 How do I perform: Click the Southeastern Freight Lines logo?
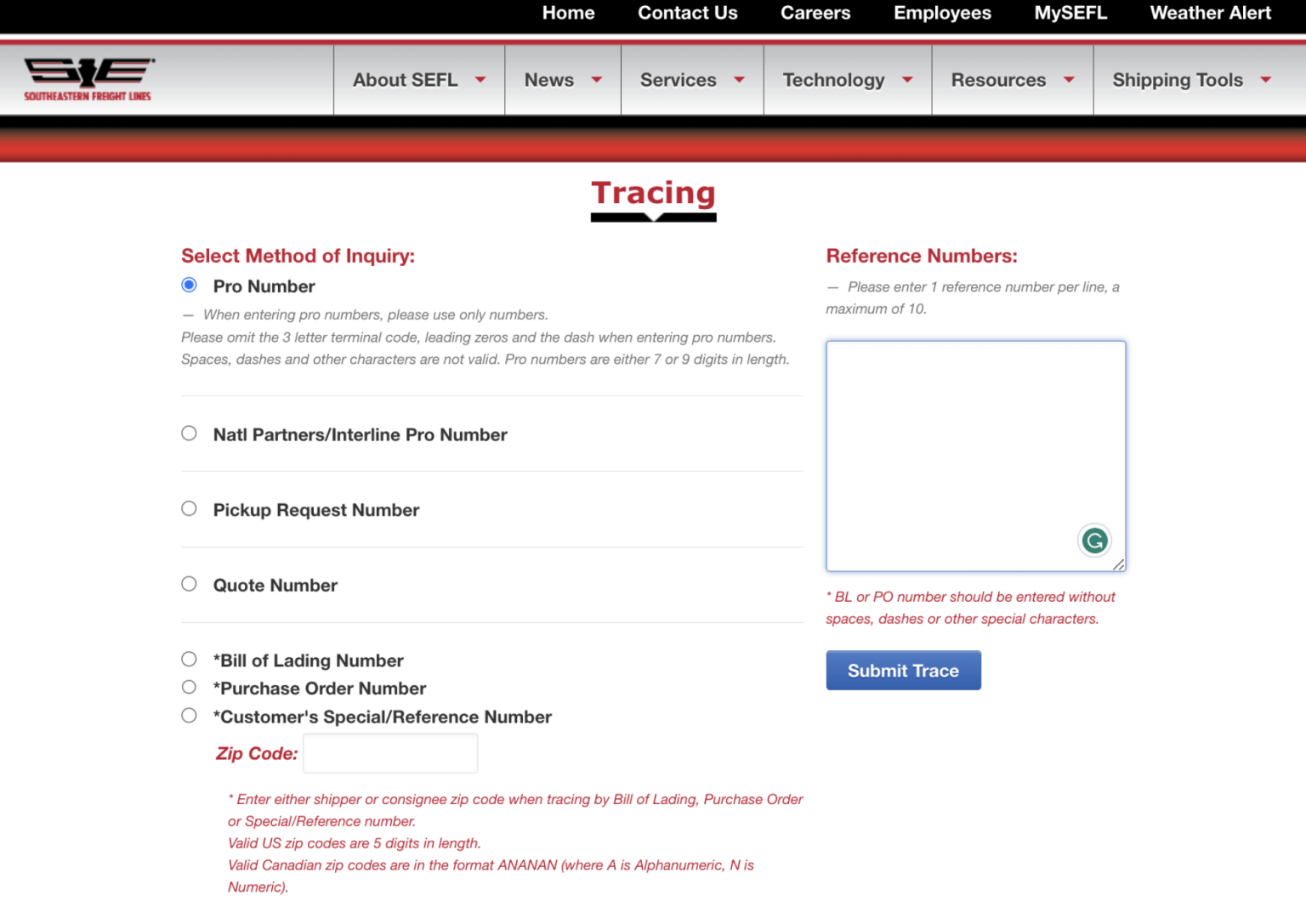click(88, 79)
